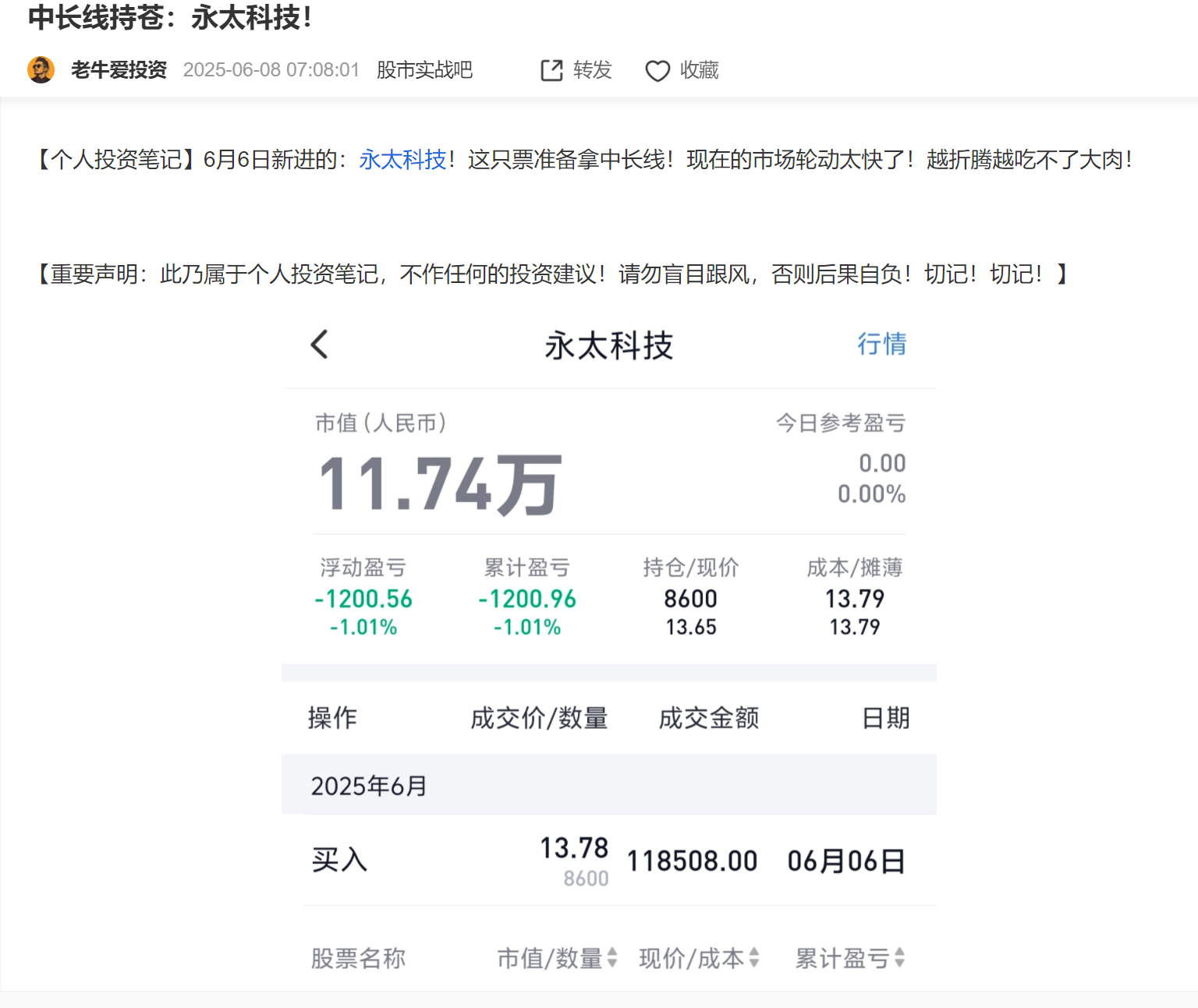Image resolution: width=1198 pixels, height=1008 pixels.
Task: Tap the back arrow beside 永太科技
Action: 320,344
